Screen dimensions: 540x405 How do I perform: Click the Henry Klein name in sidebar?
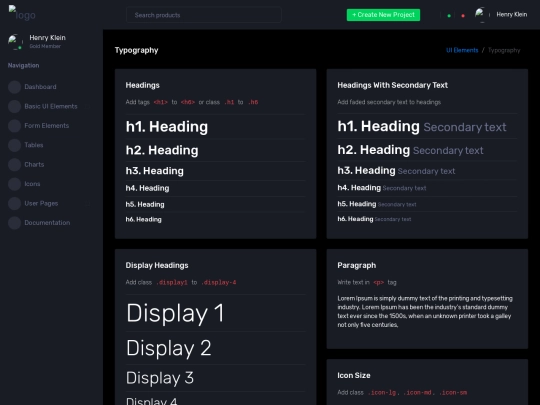(48, 38)
